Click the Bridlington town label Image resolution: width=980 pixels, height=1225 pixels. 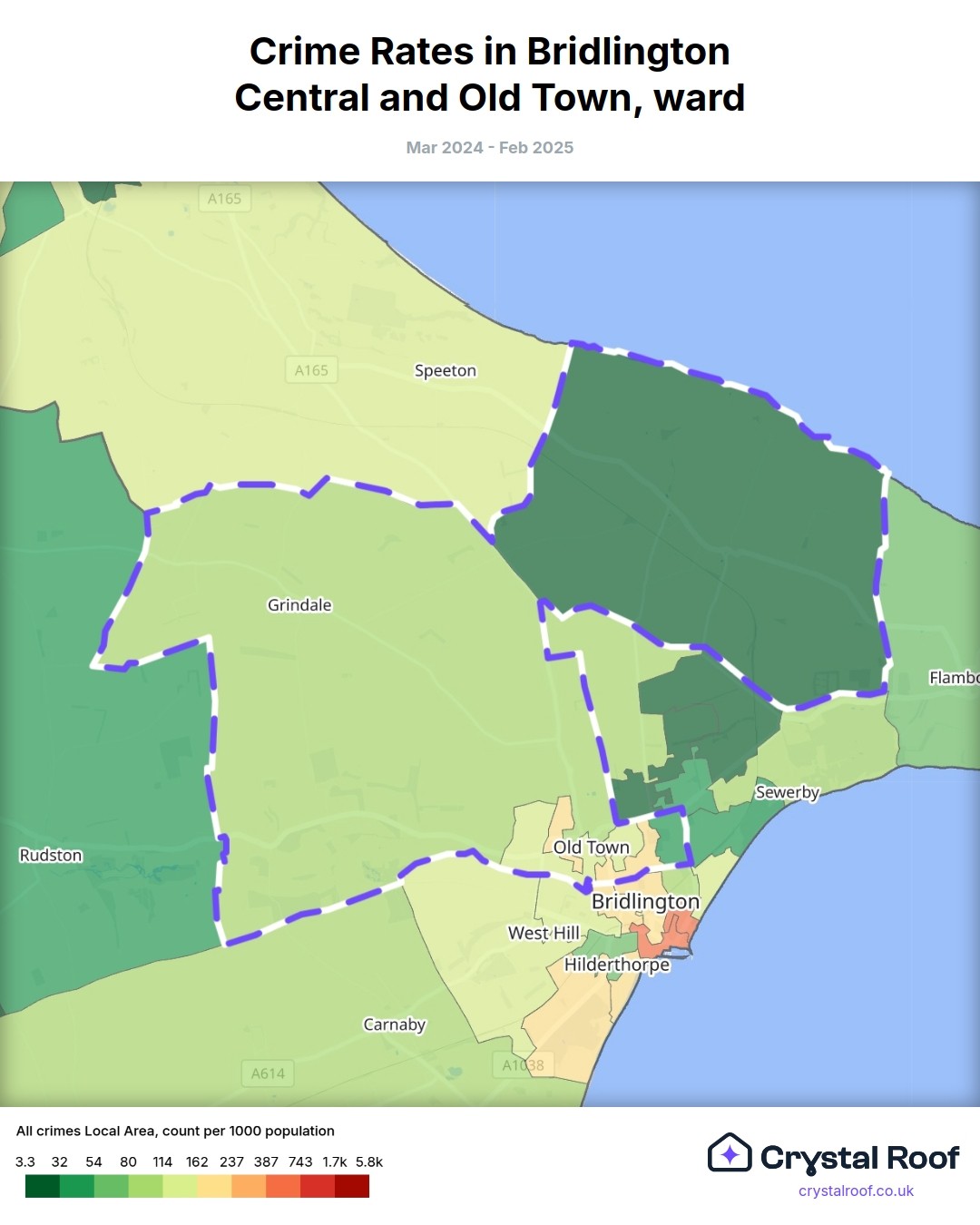[x=645, y=902]
